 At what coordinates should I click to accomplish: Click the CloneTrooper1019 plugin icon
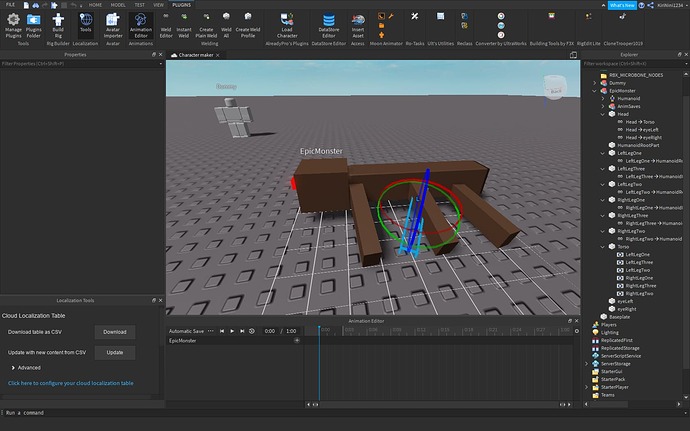pyautogui.click(x=623, y=16)
